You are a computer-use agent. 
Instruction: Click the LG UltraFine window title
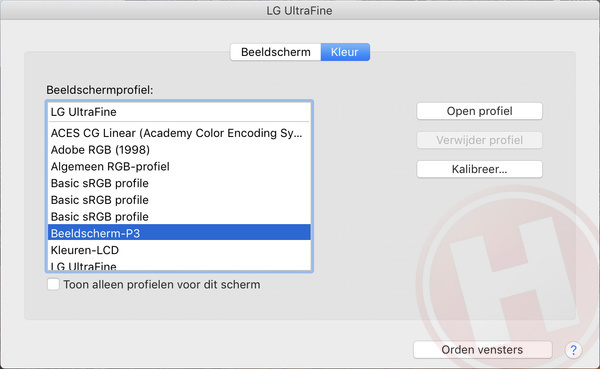(x=299, y=10)
